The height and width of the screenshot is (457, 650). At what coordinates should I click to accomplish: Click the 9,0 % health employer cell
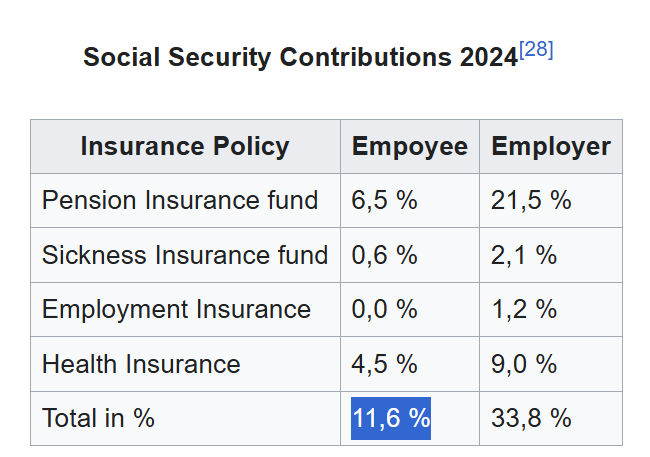tap(524, 364)
